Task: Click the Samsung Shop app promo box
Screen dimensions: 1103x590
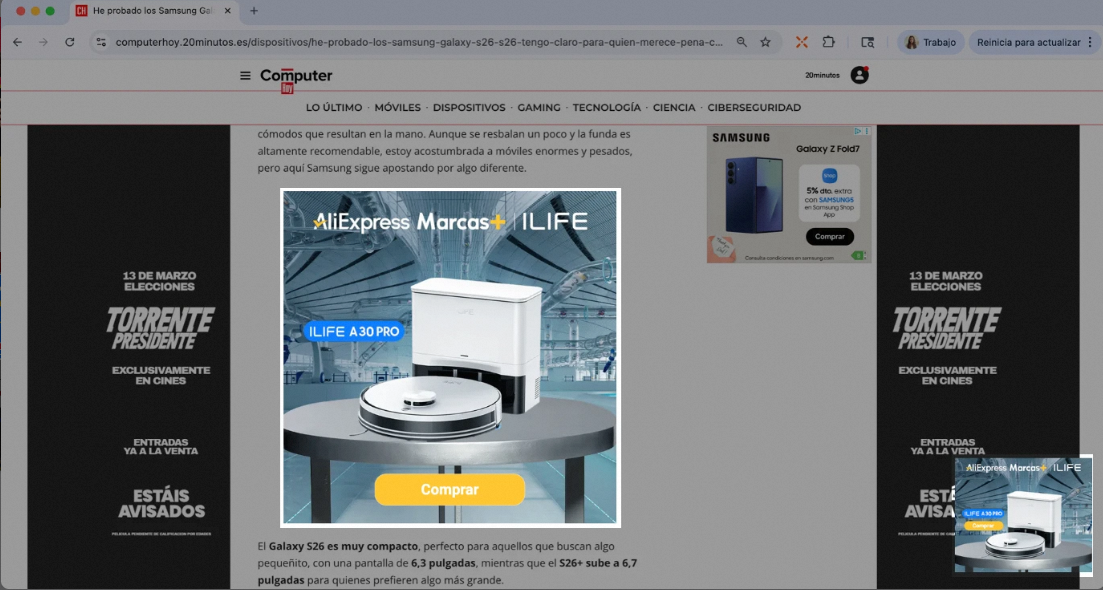Action: coord(829,192)
